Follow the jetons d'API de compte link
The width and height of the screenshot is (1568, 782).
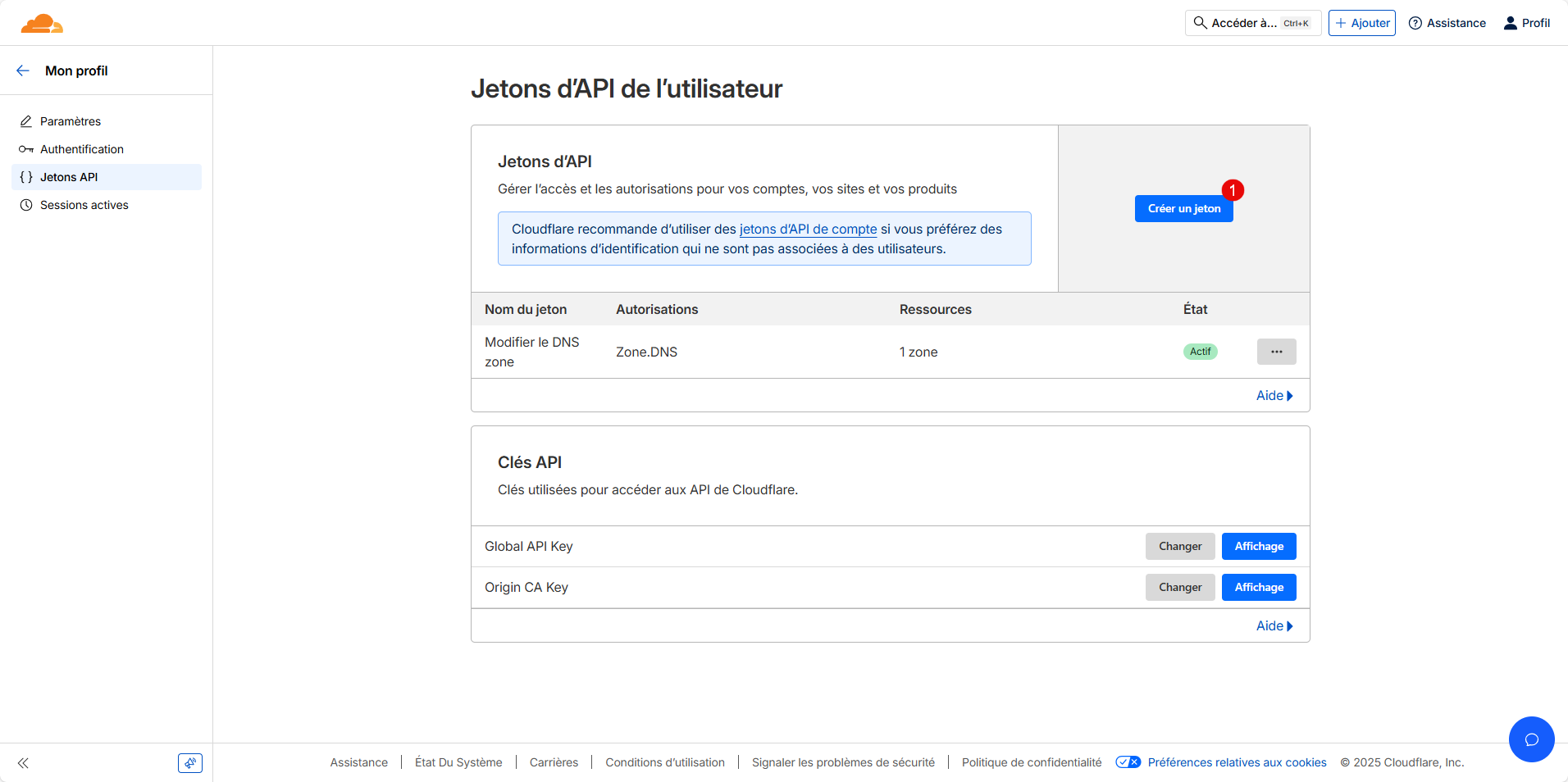pyautogui.click(x=808, y=230)
